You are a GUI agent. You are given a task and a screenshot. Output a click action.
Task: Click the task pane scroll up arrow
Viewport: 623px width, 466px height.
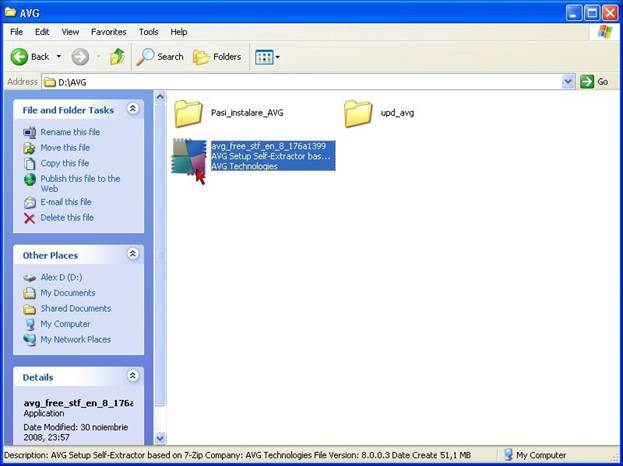(160, 96)
